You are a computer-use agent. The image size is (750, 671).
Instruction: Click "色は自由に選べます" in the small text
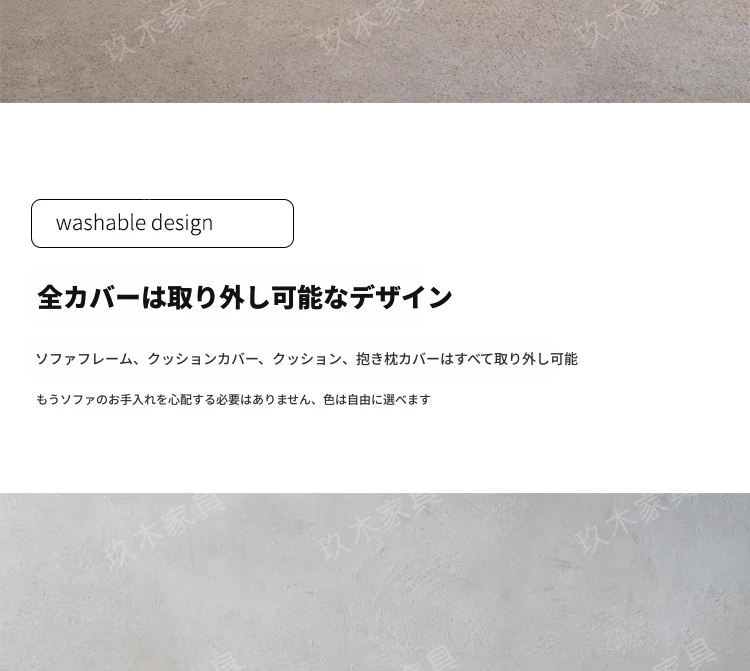pos(376,400)
